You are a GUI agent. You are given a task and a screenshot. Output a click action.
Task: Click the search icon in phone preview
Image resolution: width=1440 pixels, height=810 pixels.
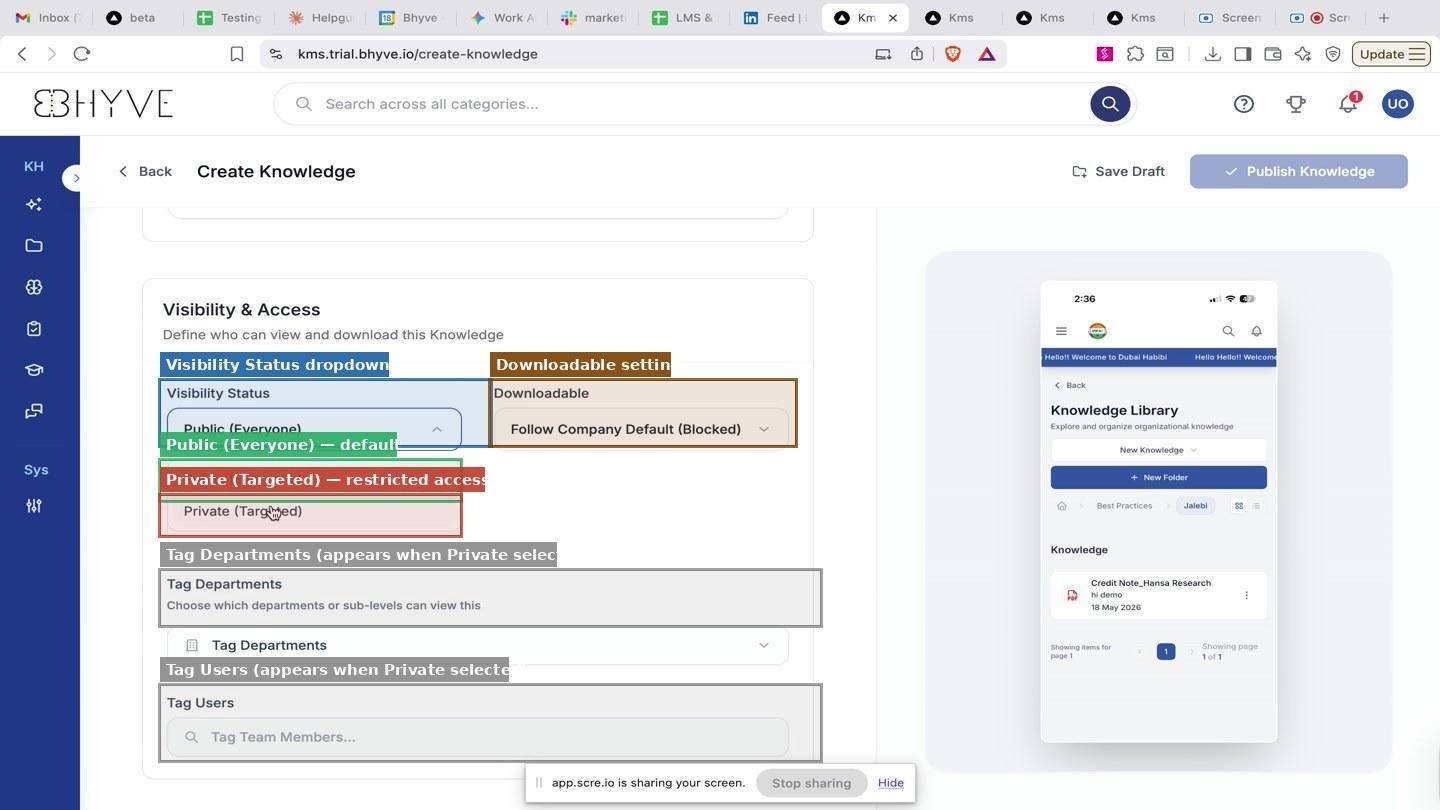coord(1228,331)
